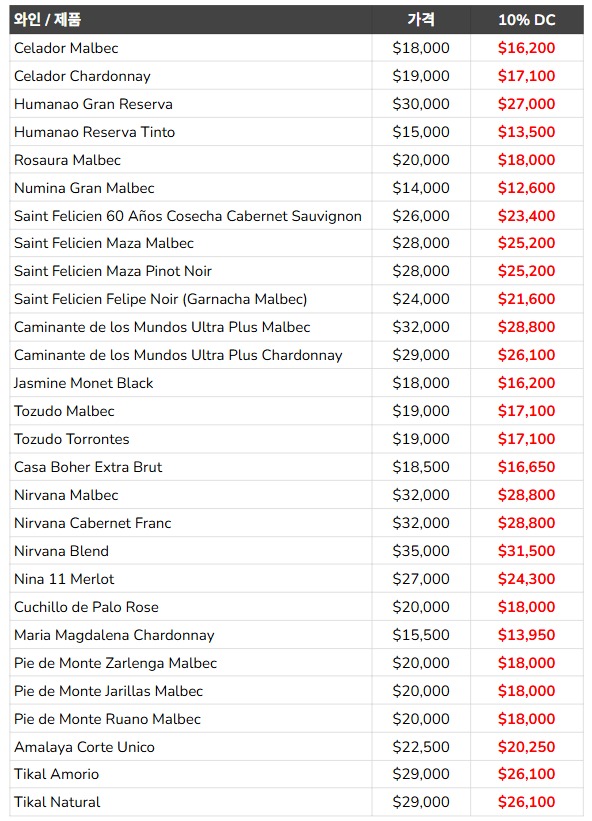Select Amalaya Corte Unico wine name
This screenshot has width=592, height=821.
pyautogui.click(x=84, y=747)
